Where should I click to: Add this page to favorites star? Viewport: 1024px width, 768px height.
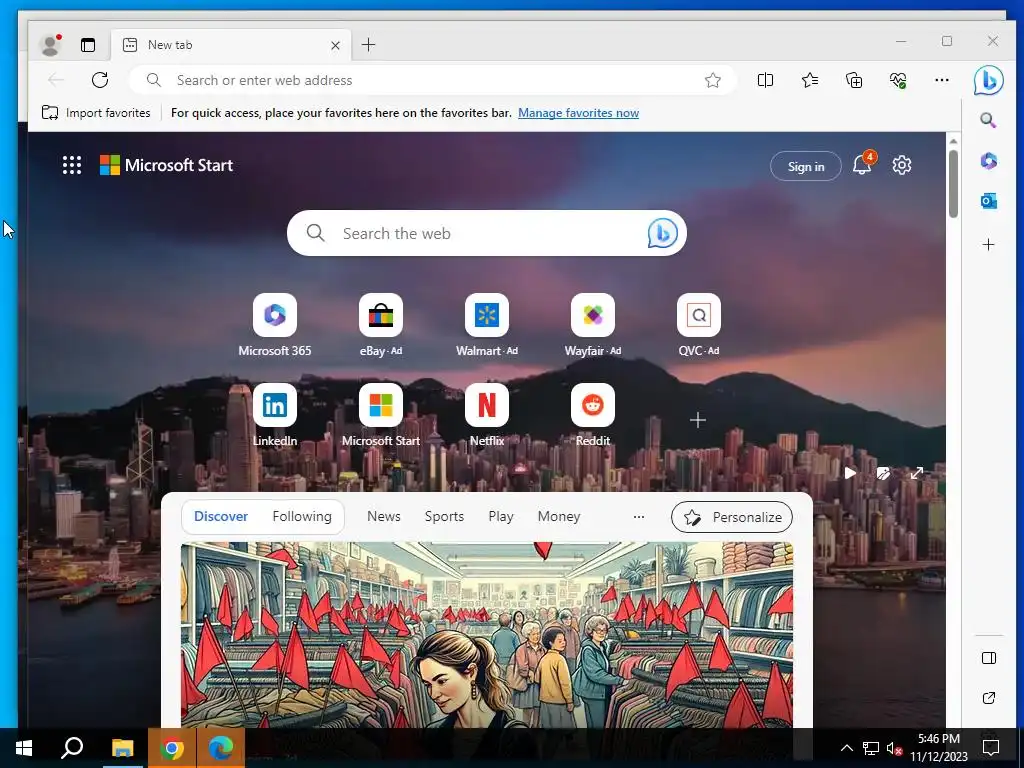pos(712,80)
